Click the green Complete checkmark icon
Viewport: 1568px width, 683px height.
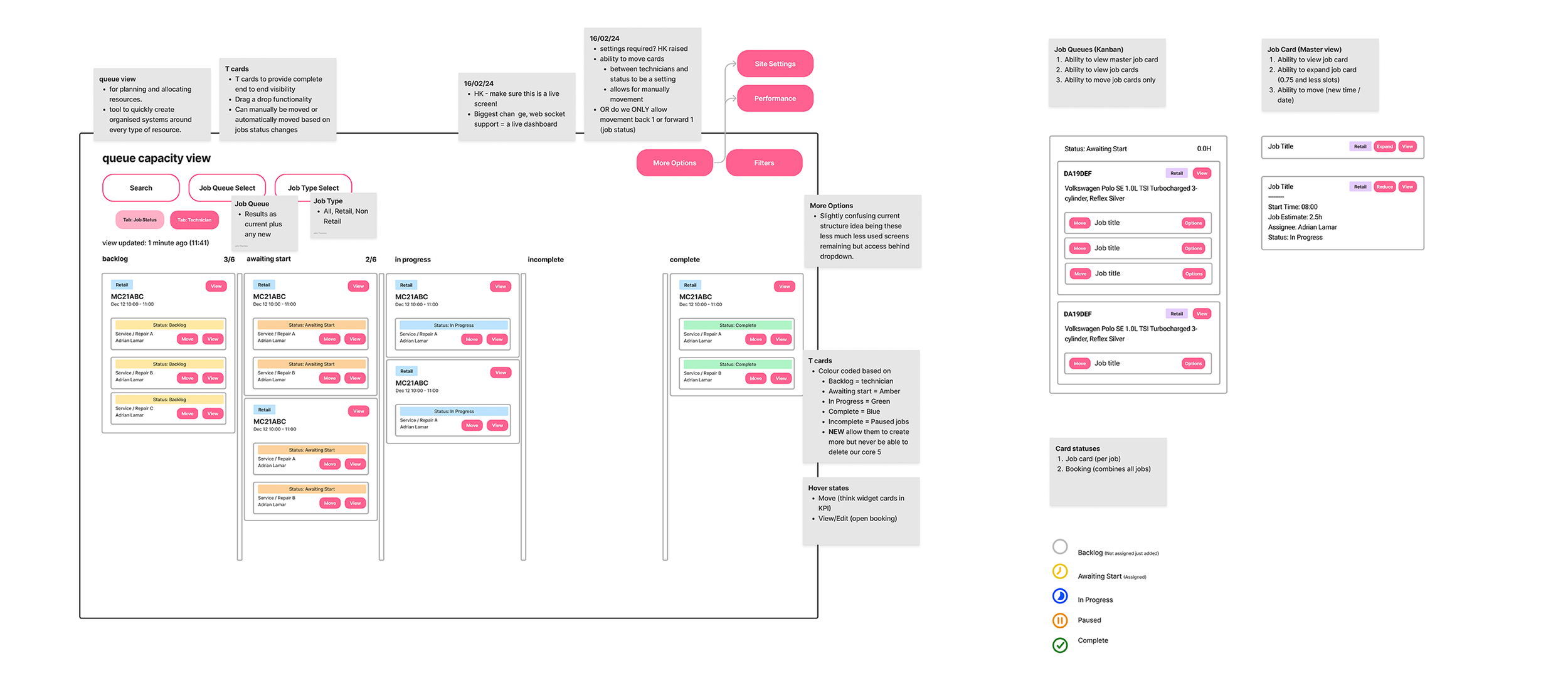click(x=1059, y=645)
